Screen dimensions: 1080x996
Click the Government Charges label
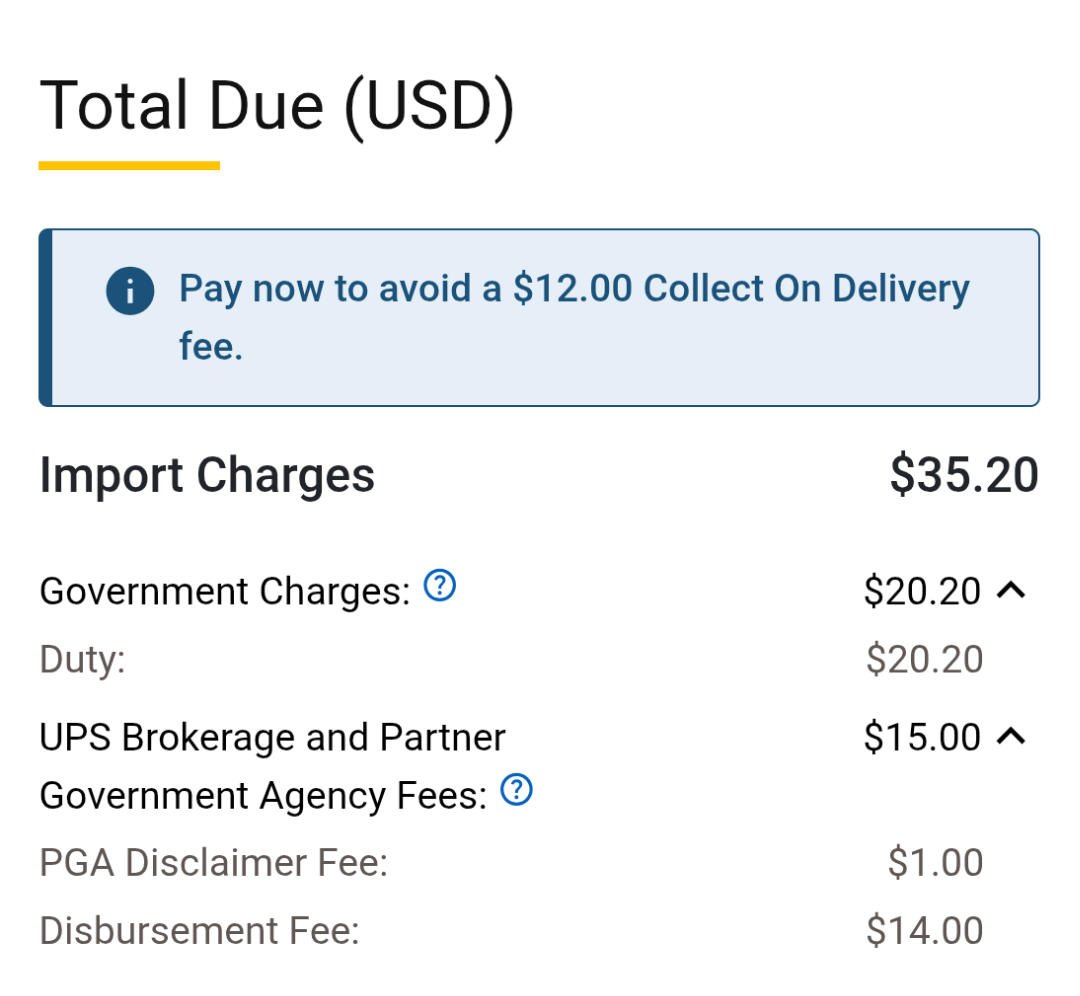coord(225,592)
